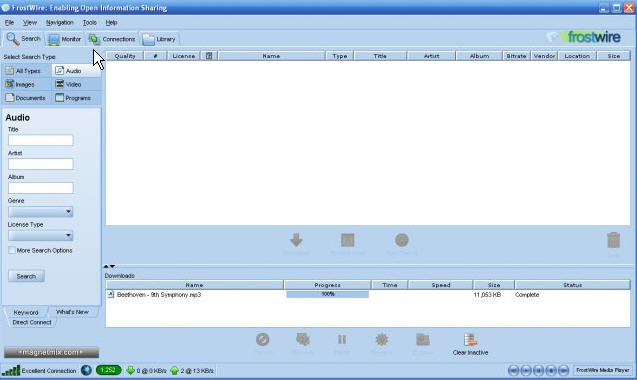637x380 pixels.
Task: Open the License Type dropdown
Action: click(x=41, y=235)
